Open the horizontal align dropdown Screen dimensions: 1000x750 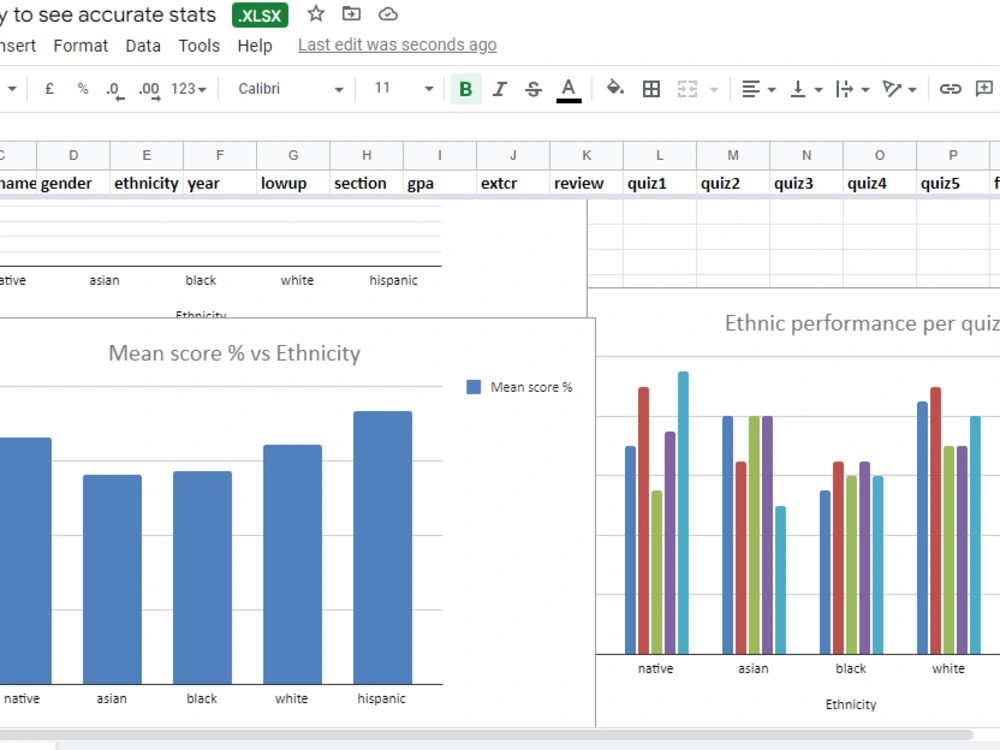tap(758, 89)
